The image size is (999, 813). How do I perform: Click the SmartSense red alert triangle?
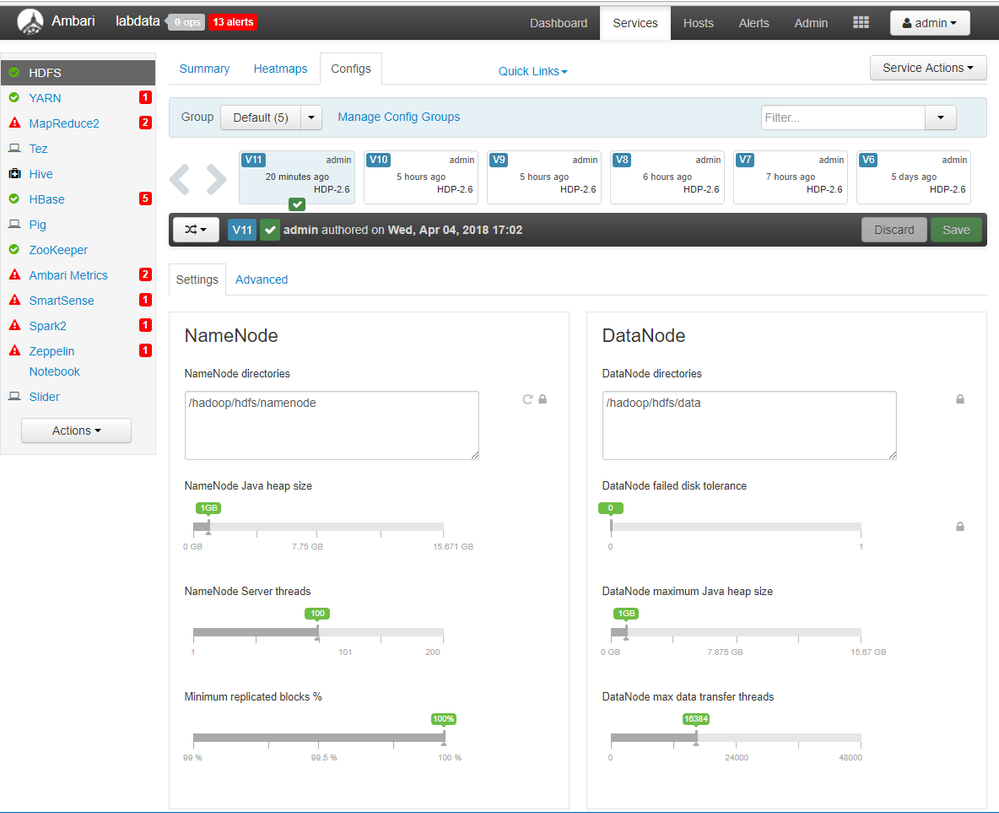point(15,299)
